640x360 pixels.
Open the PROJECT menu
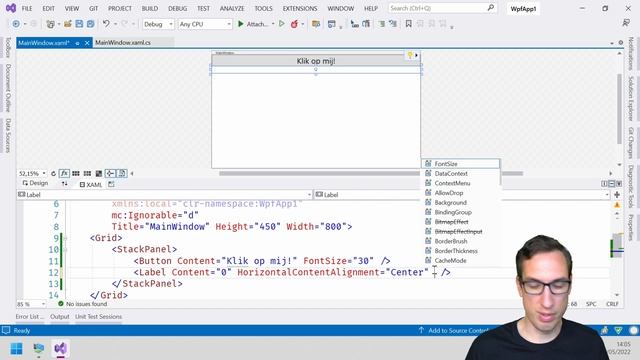coord(120,8)
